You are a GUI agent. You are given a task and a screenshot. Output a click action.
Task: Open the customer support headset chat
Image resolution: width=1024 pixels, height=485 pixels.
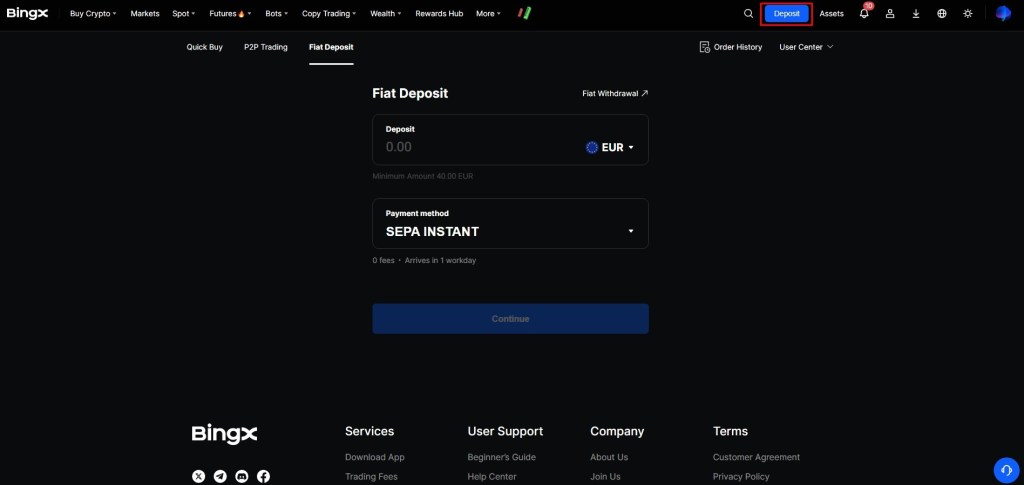click(x=1006, y=469)
